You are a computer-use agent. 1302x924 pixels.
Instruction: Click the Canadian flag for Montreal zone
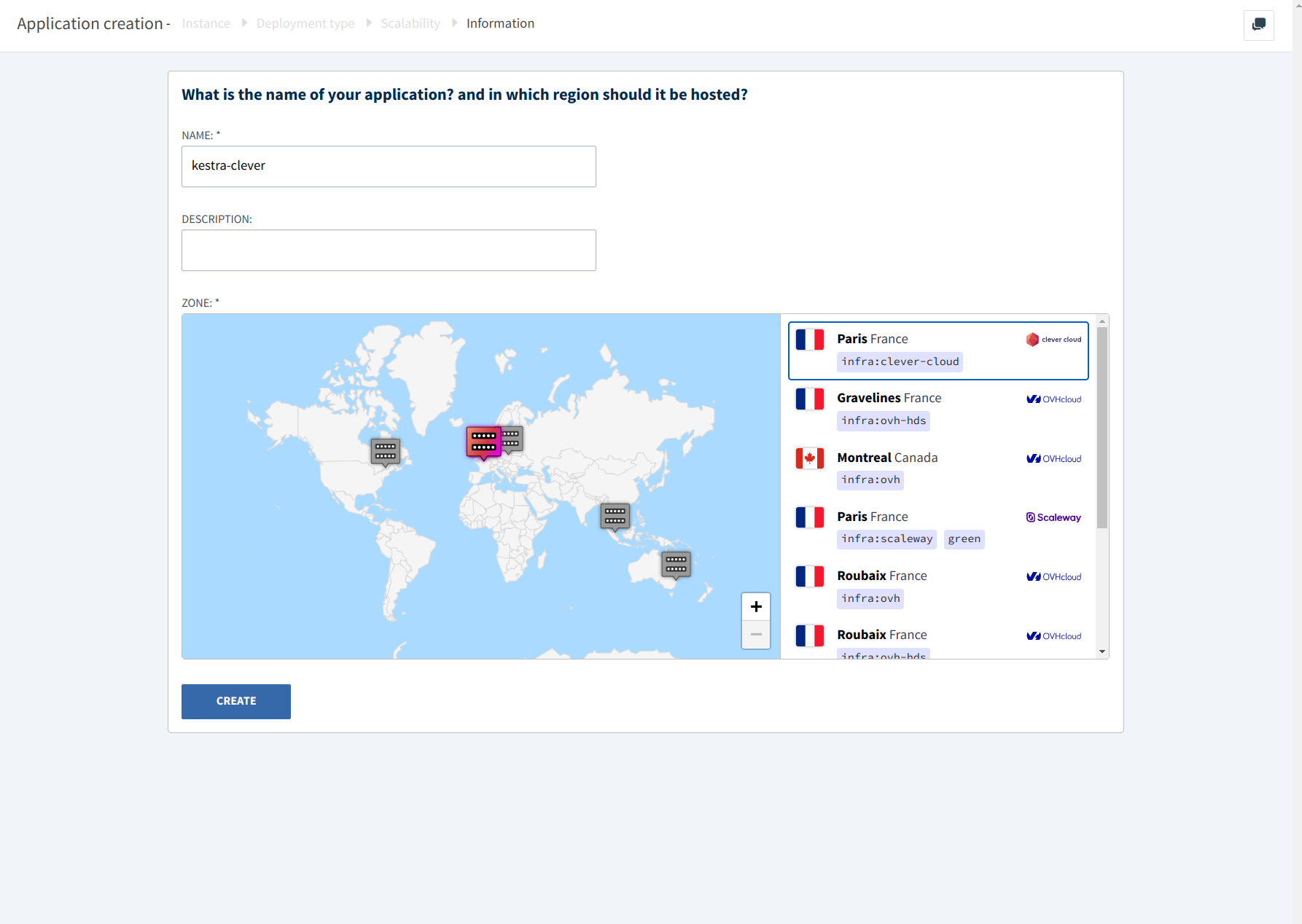pos(809,458)
